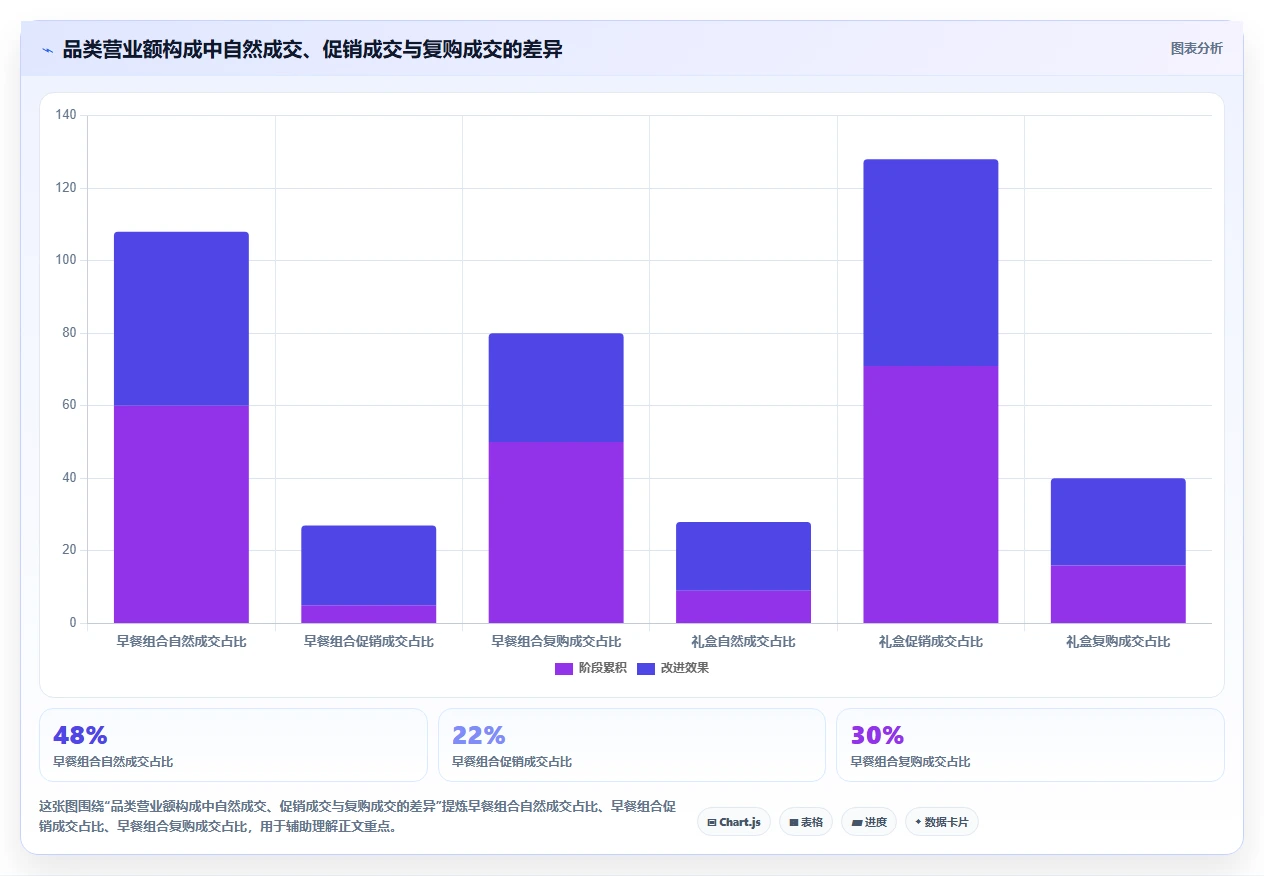The width and height of the screenshot is (1264, 876).
Task: Click the 22% value in the stat card
Action: (x=479, y=735)
